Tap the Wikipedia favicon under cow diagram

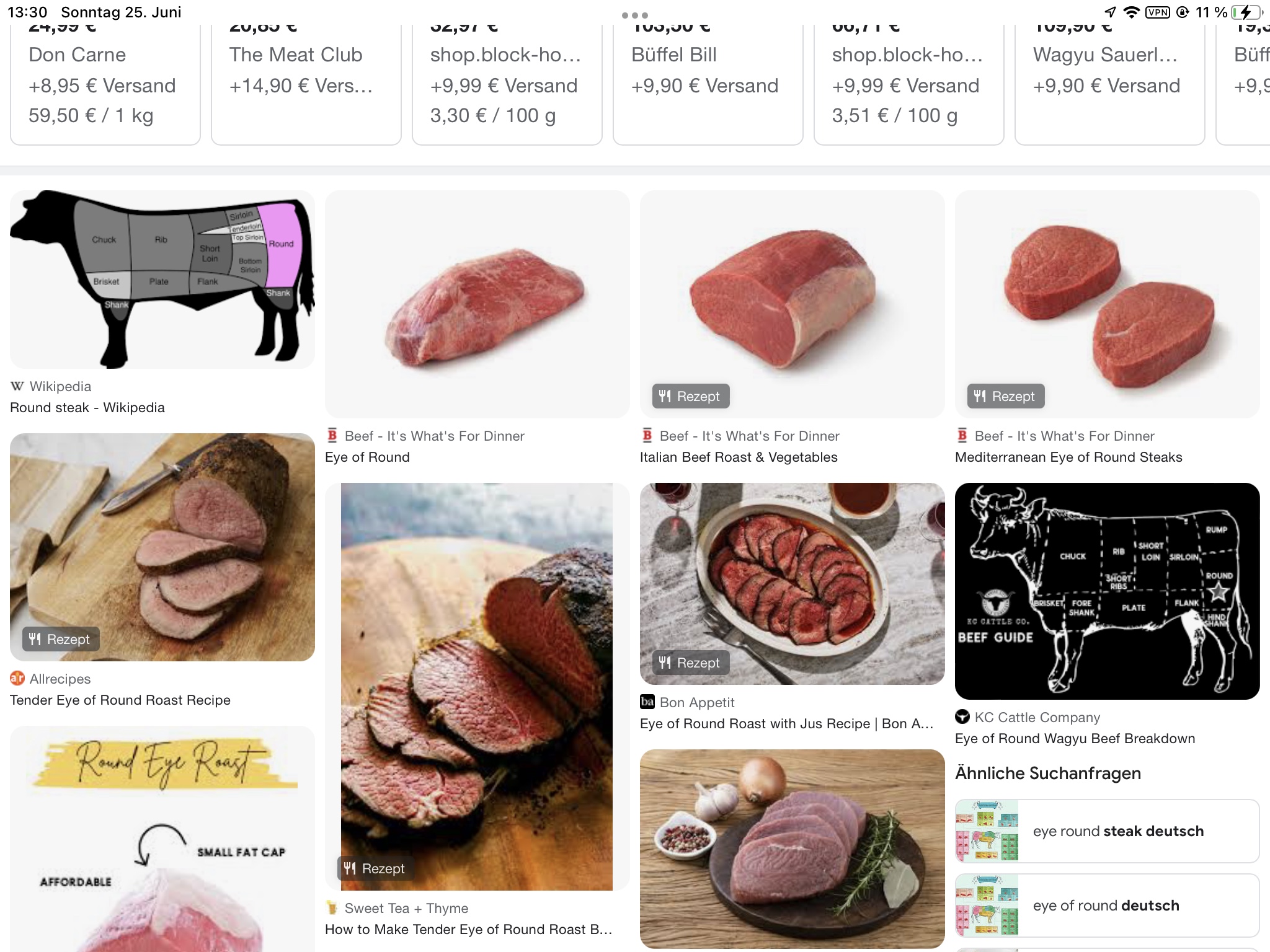[x=17, y=386]
